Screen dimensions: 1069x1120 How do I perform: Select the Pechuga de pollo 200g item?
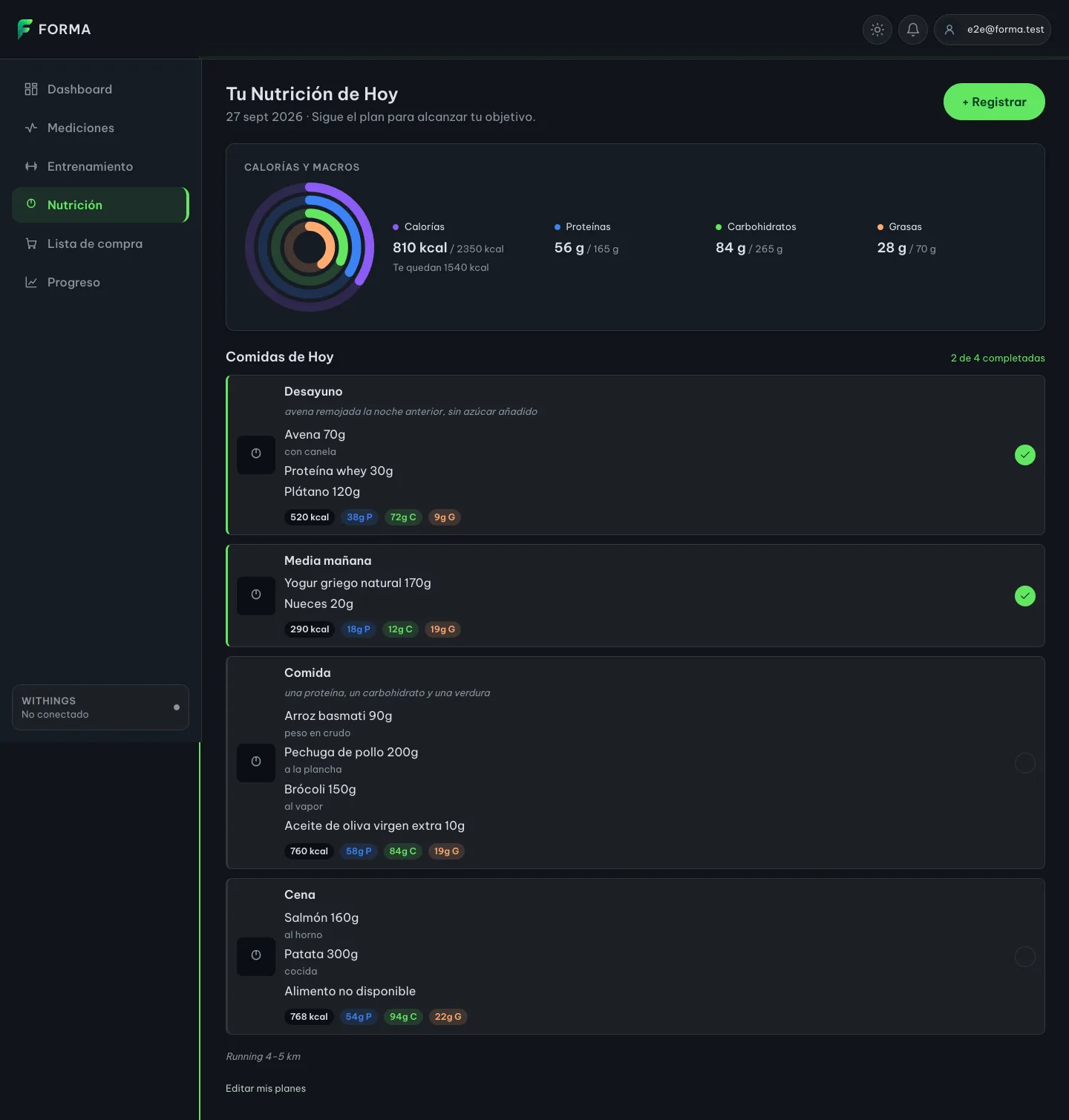tap(351, 752)
